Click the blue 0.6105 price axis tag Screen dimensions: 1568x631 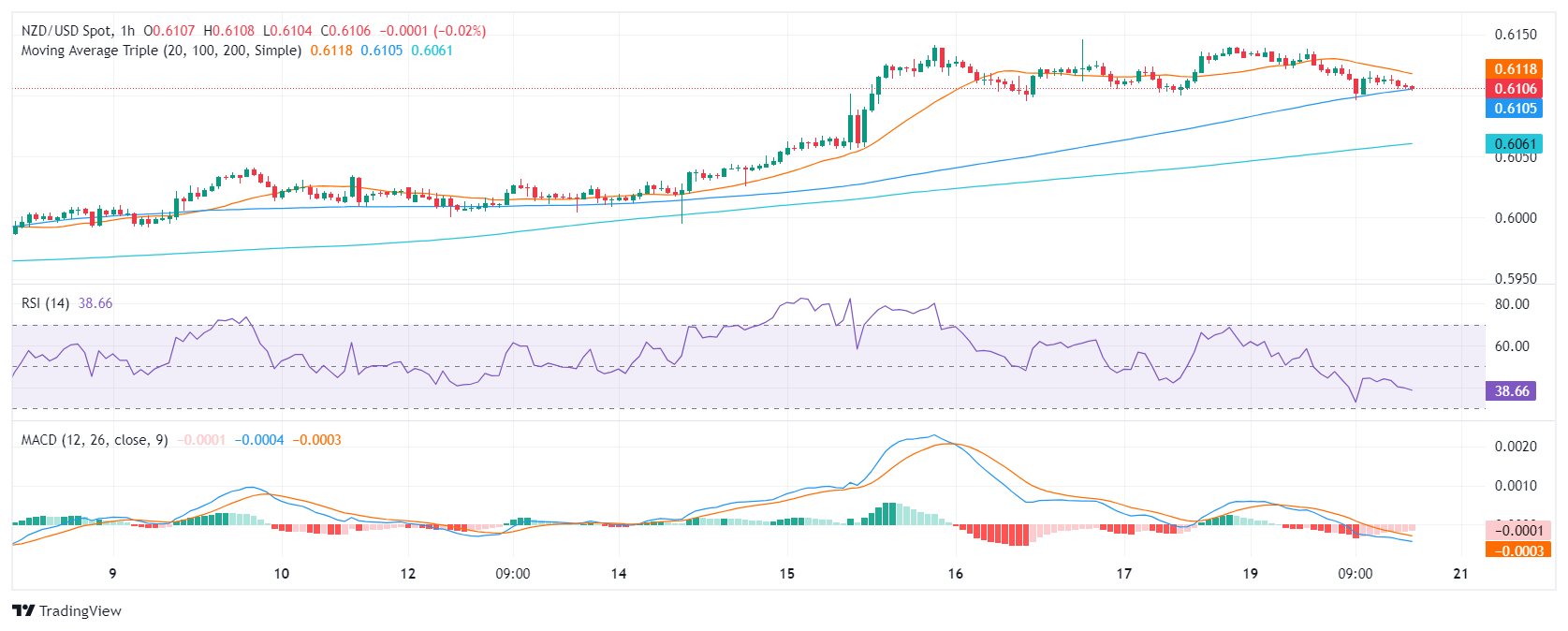point(1515,109)
